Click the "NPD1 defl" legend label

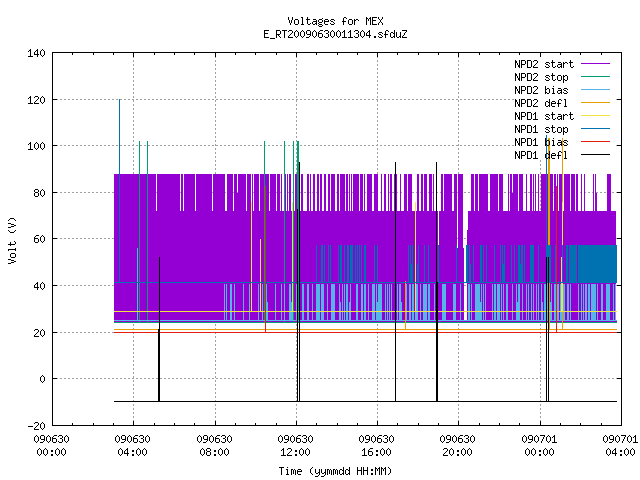pos(541,156)
